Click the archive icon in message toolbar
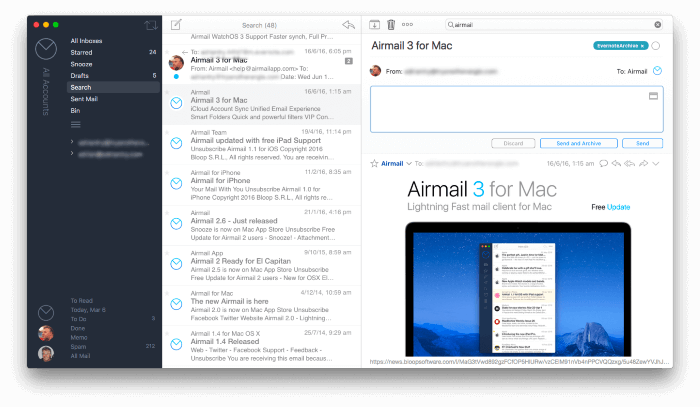 tap(374, 25)
